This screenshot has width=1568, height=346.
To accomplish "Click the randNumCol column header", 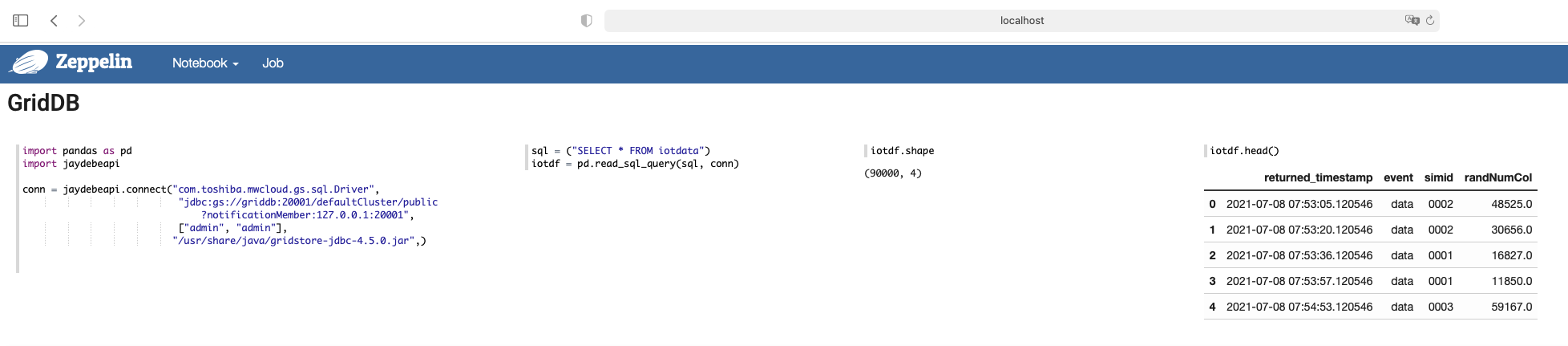I will (1497, 177).
